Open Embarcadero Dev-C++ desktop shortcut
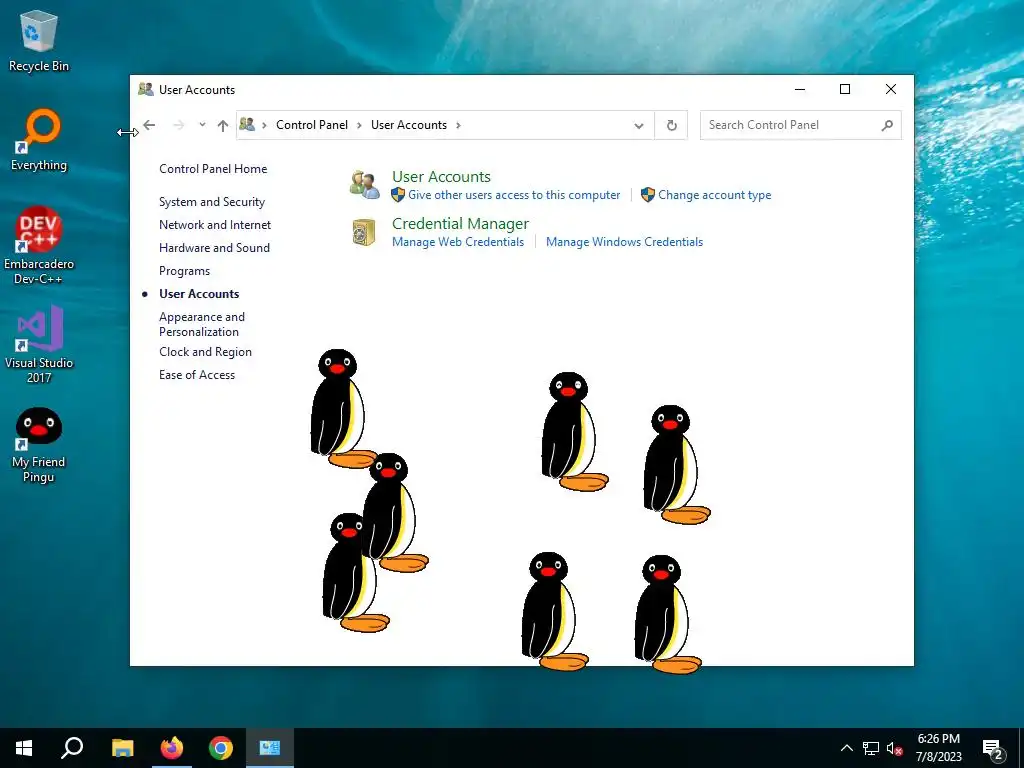This screenshot has height=768, width=1024. tap(39, 246)
